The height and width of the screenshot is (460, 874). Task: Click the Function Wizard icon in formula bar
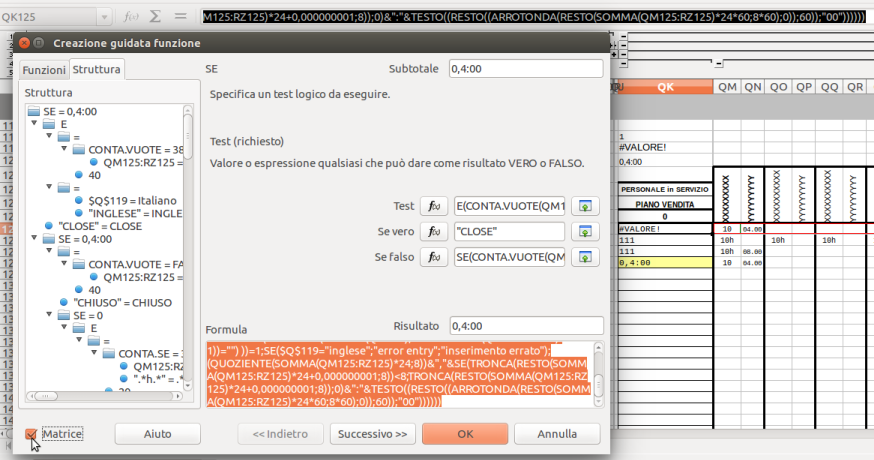(x=130, y=17)
